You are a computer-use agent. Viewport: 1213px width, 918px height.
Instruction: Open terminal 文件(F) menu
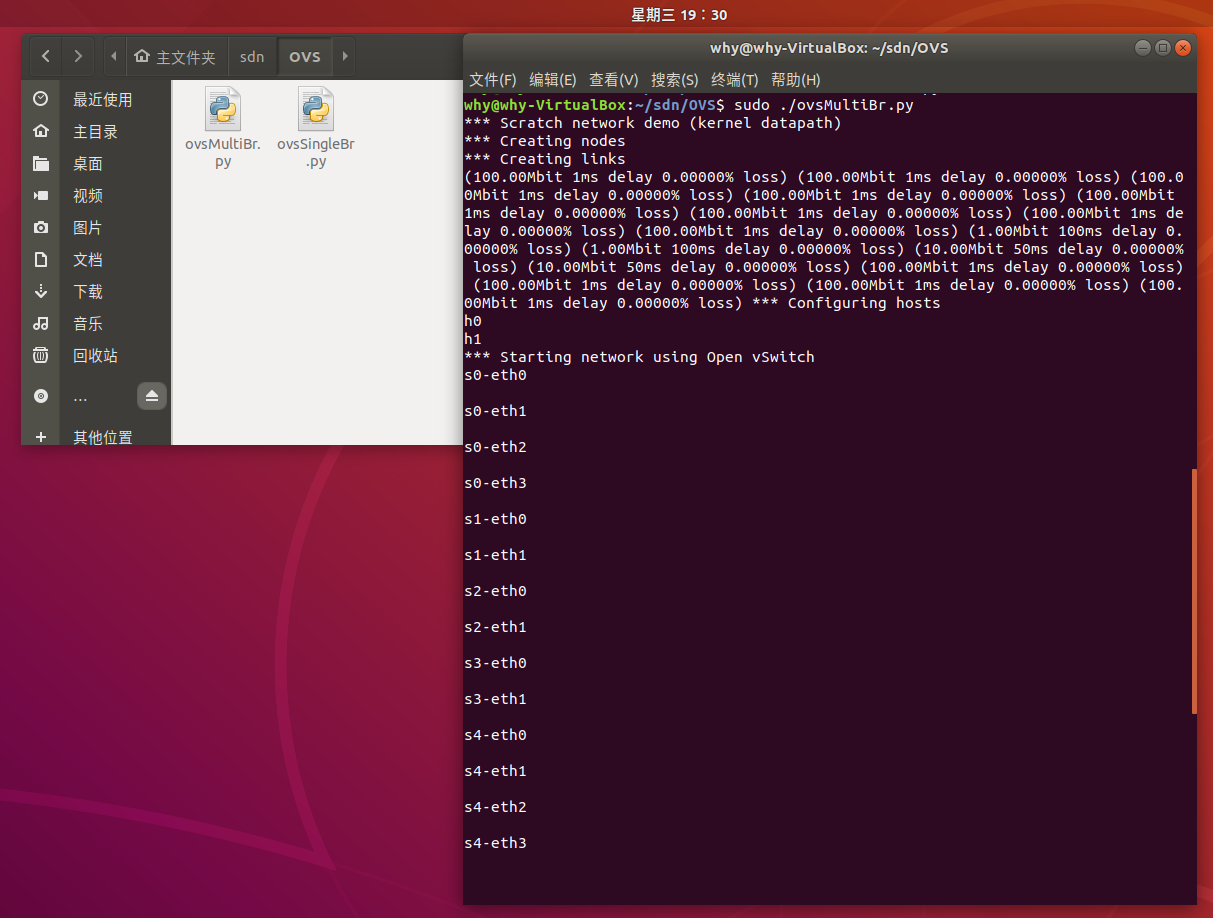(x=493, y=80)
